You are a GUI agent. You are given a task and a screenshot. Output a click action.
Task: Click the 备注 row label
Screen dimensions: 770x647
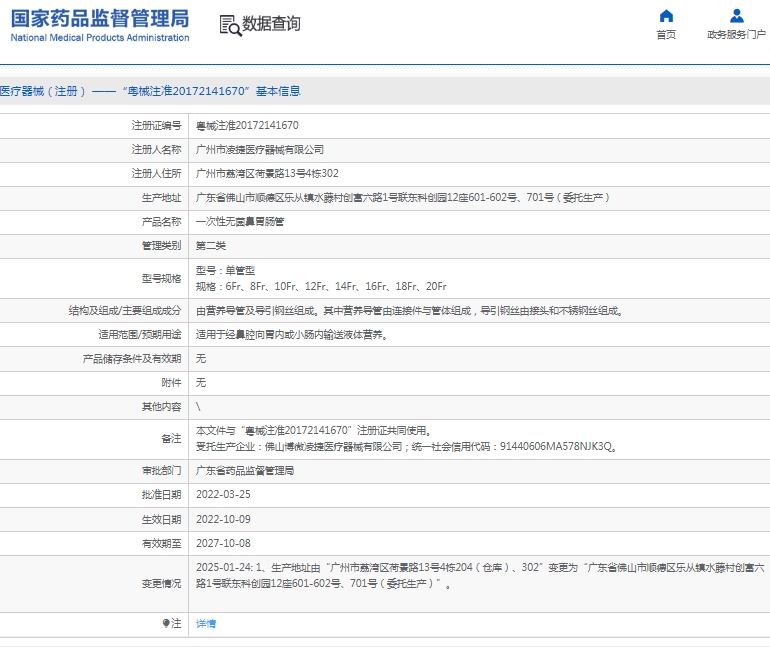(171, 438)
